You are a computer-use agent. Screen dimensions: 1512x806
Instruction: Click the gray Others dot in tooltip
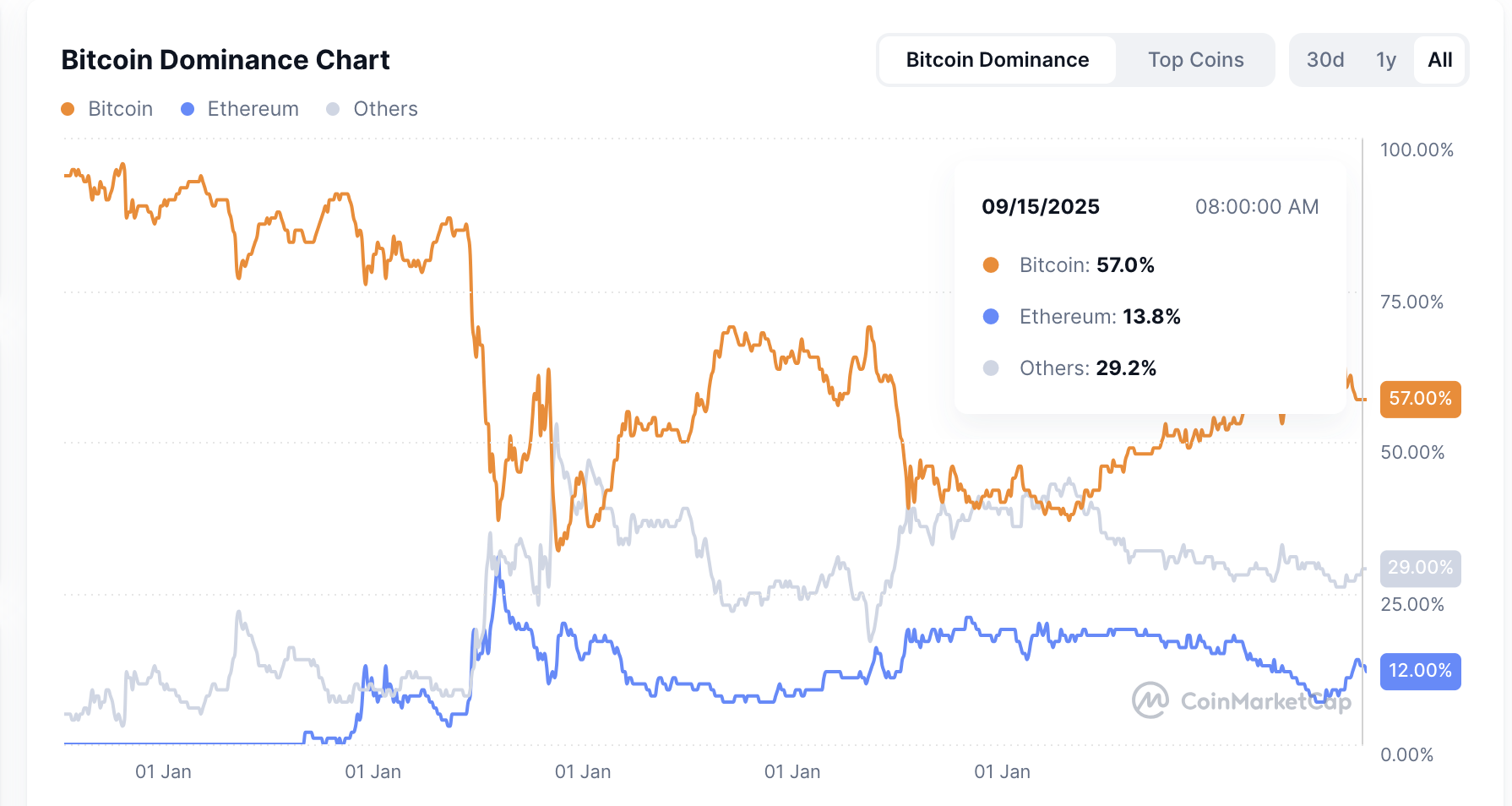991,368
